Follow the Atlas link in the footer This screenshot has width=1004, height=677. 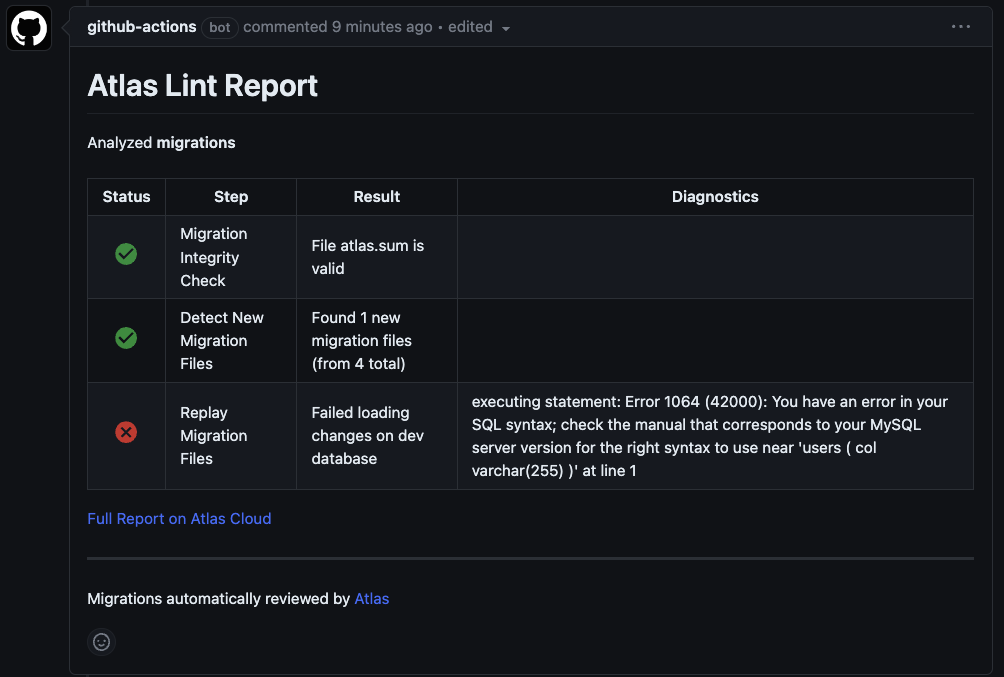372,599
